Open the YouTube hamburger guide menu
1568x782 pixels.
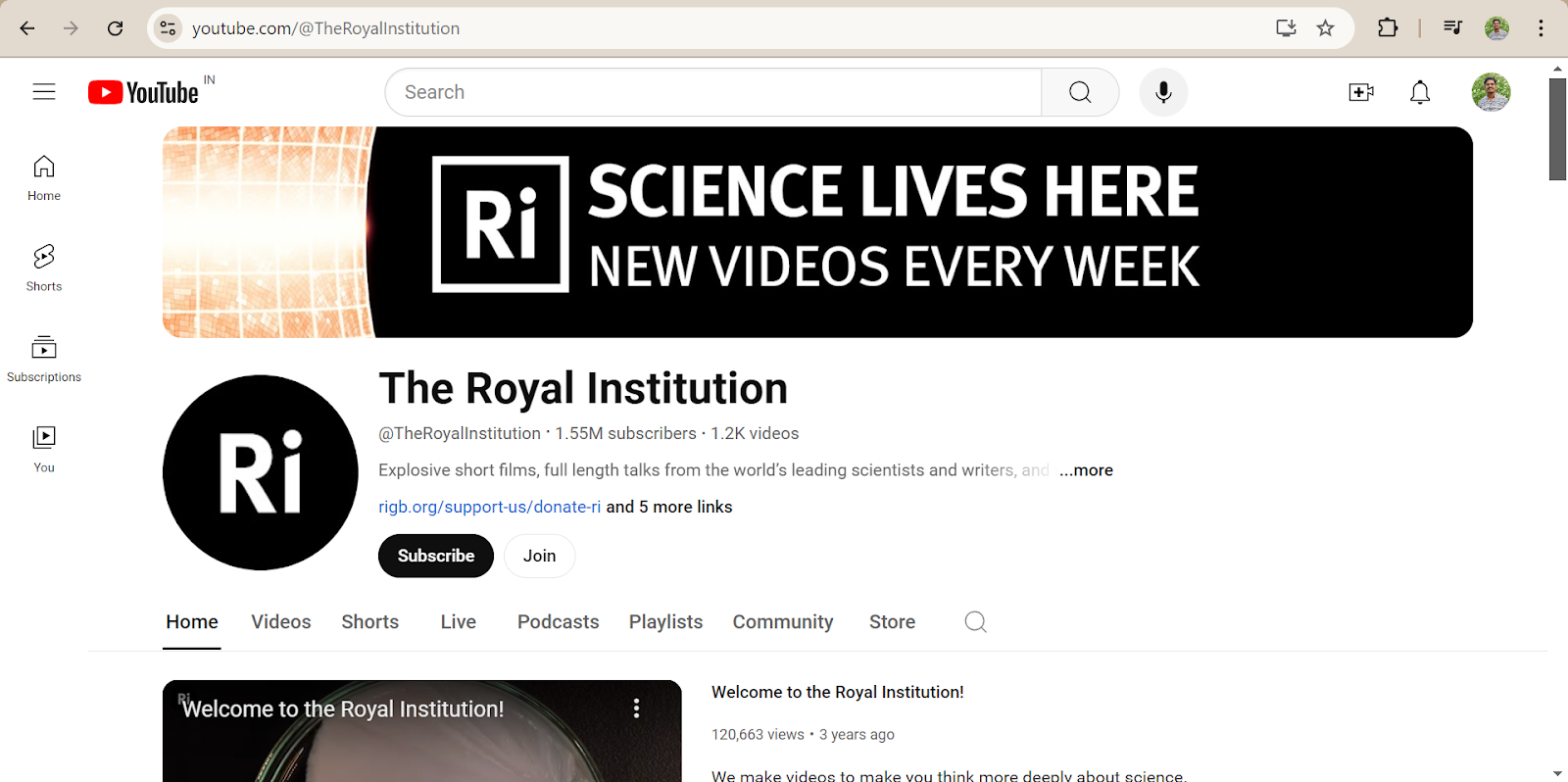(44, 92)
